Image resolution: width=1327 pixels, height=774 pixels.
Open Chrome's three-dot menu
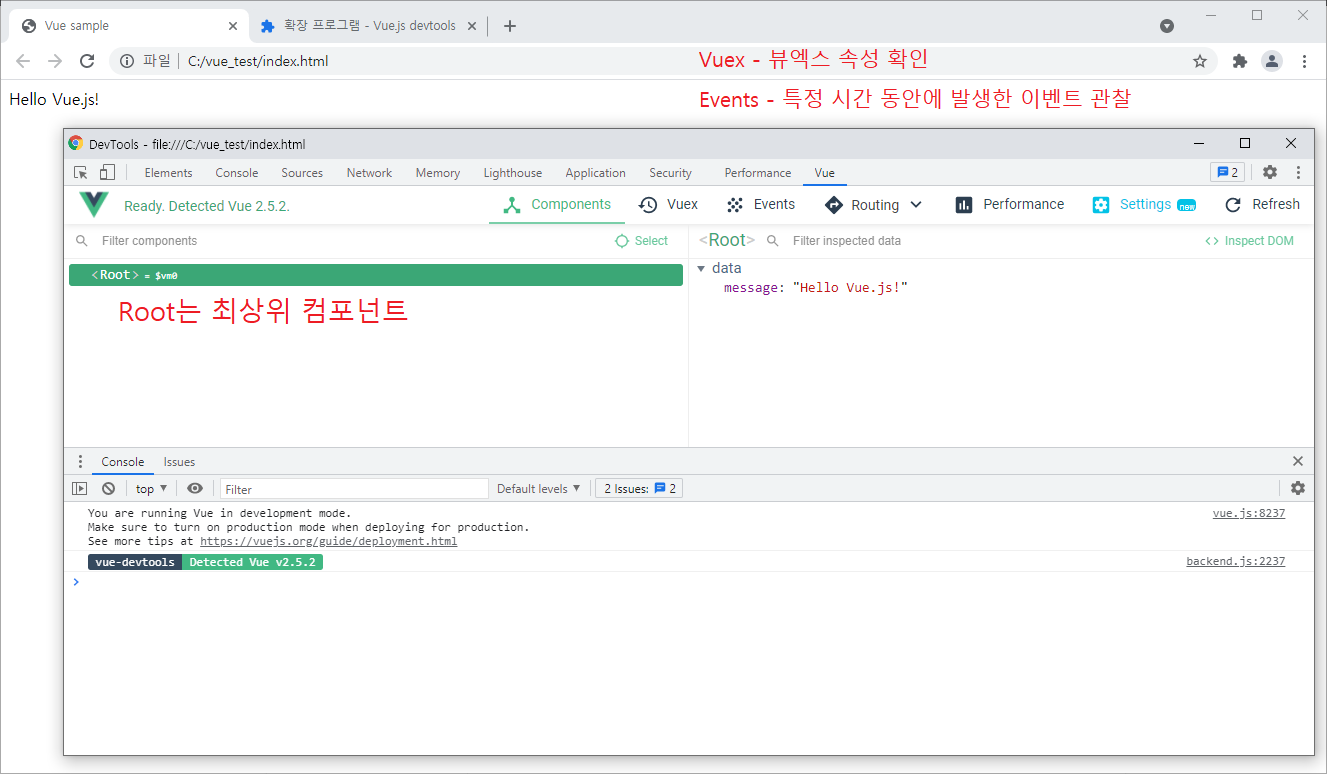[1304, 61]
